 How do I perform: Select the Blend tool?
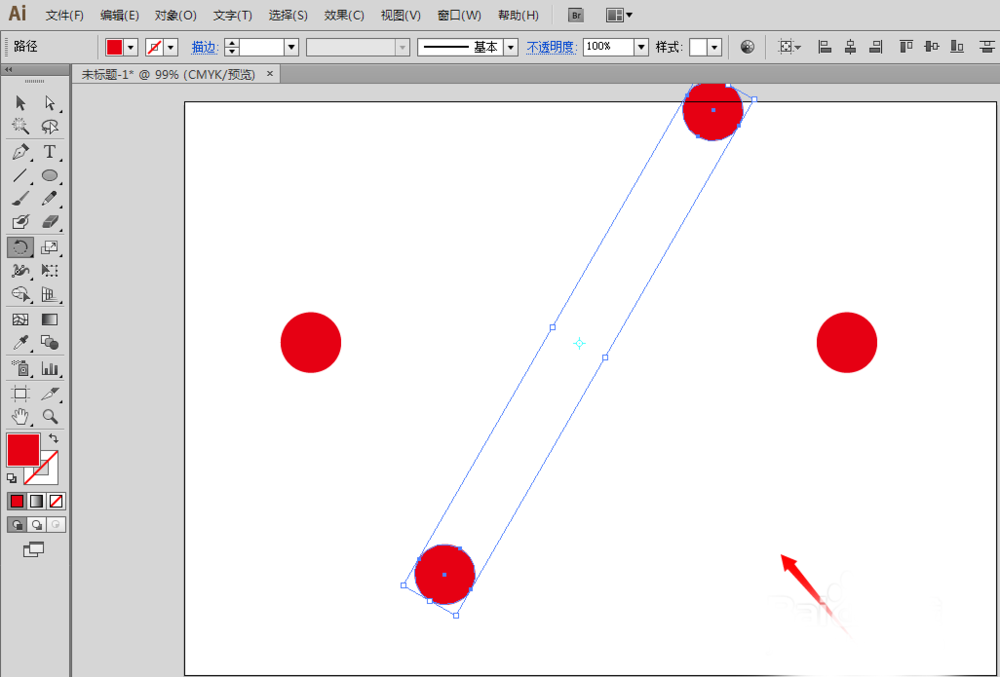[x=50, y=343]
